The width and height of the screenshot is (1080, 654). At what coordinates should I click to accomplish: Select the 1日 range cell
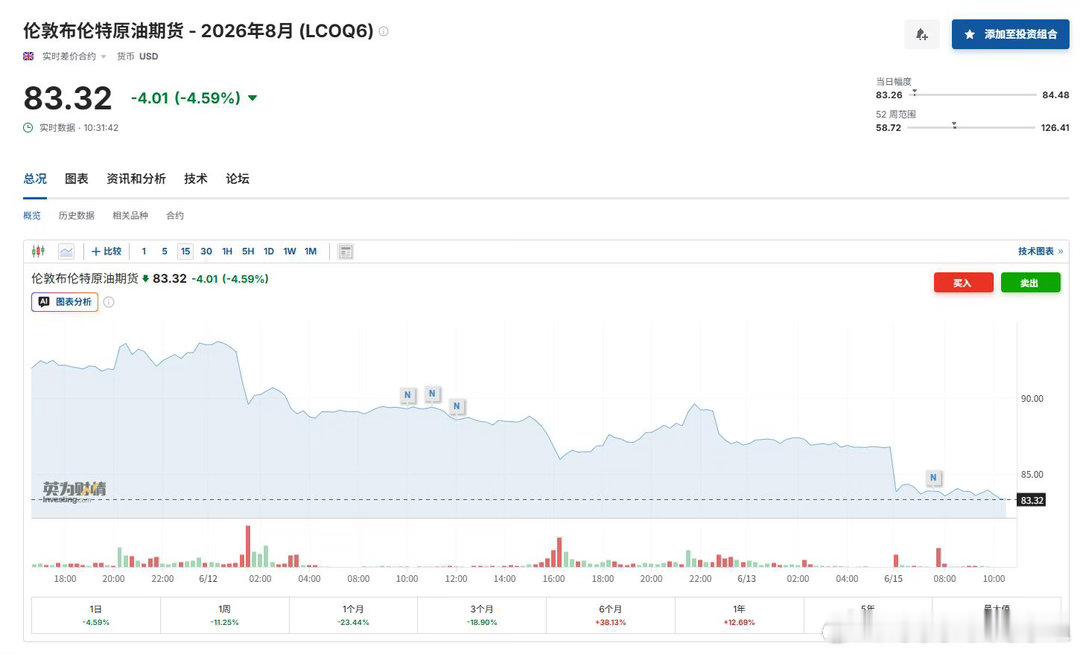pyautogui.click(x=96, y=615)
